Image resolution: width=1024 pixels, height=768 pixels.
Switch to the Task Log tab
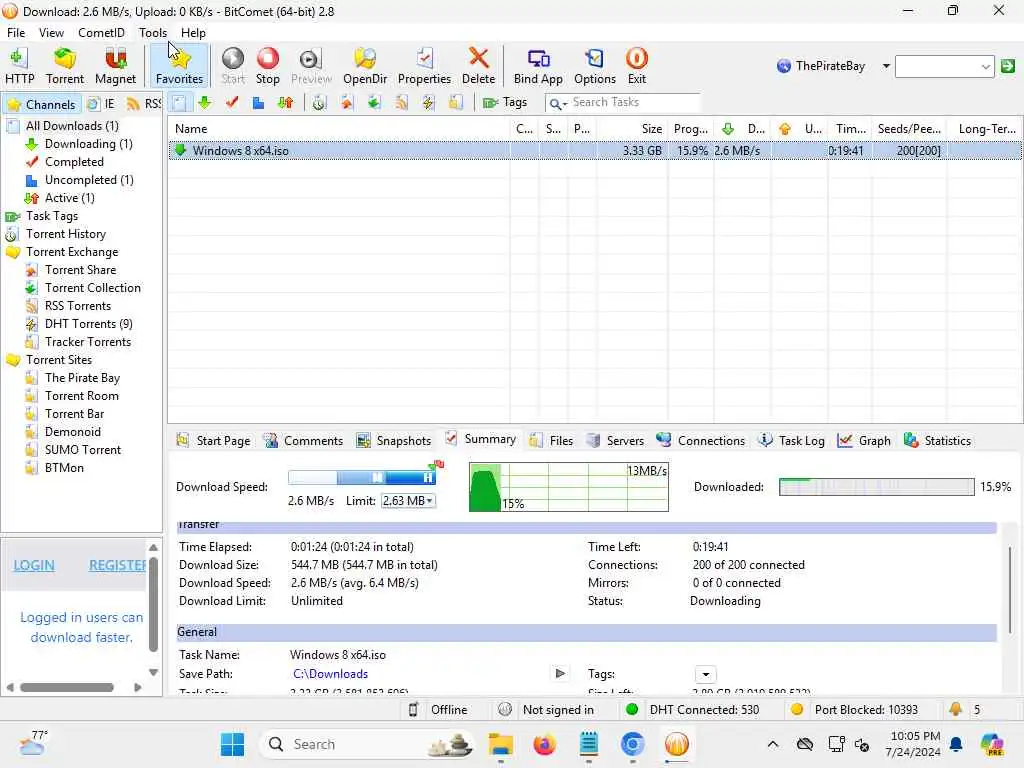point(791,441)
